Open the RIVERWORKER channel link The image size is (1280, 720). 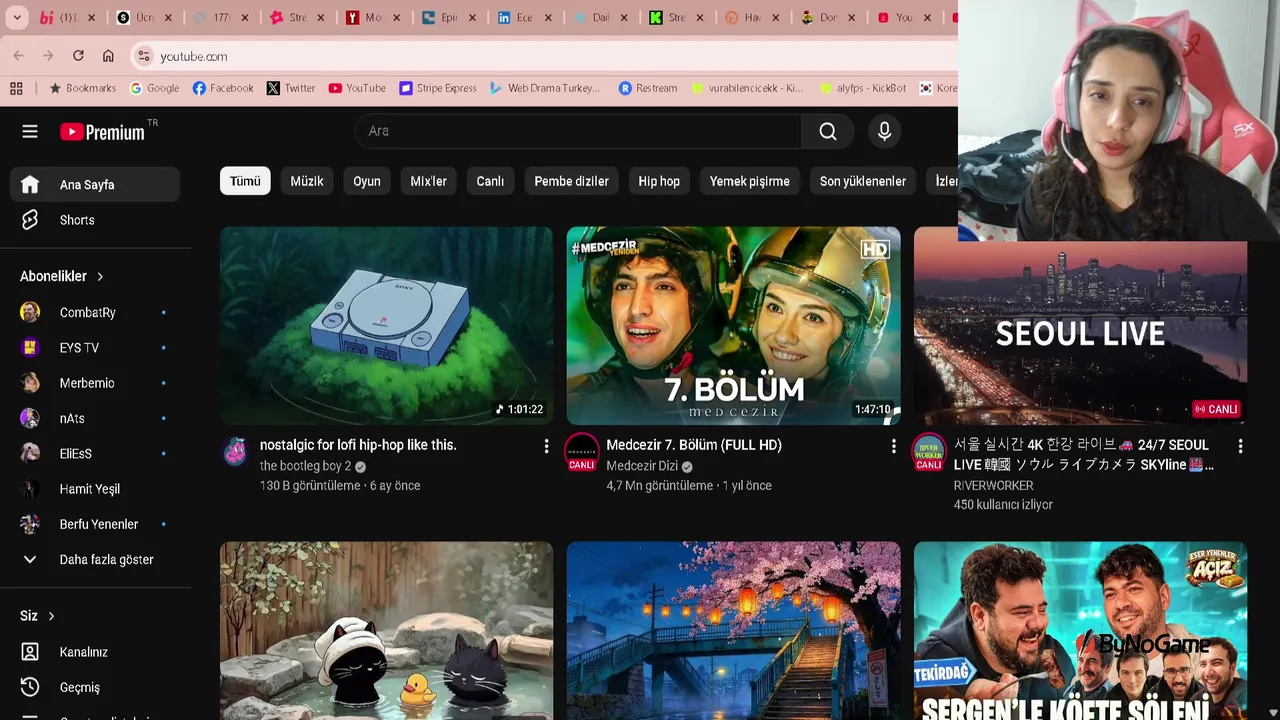(993, 486)
